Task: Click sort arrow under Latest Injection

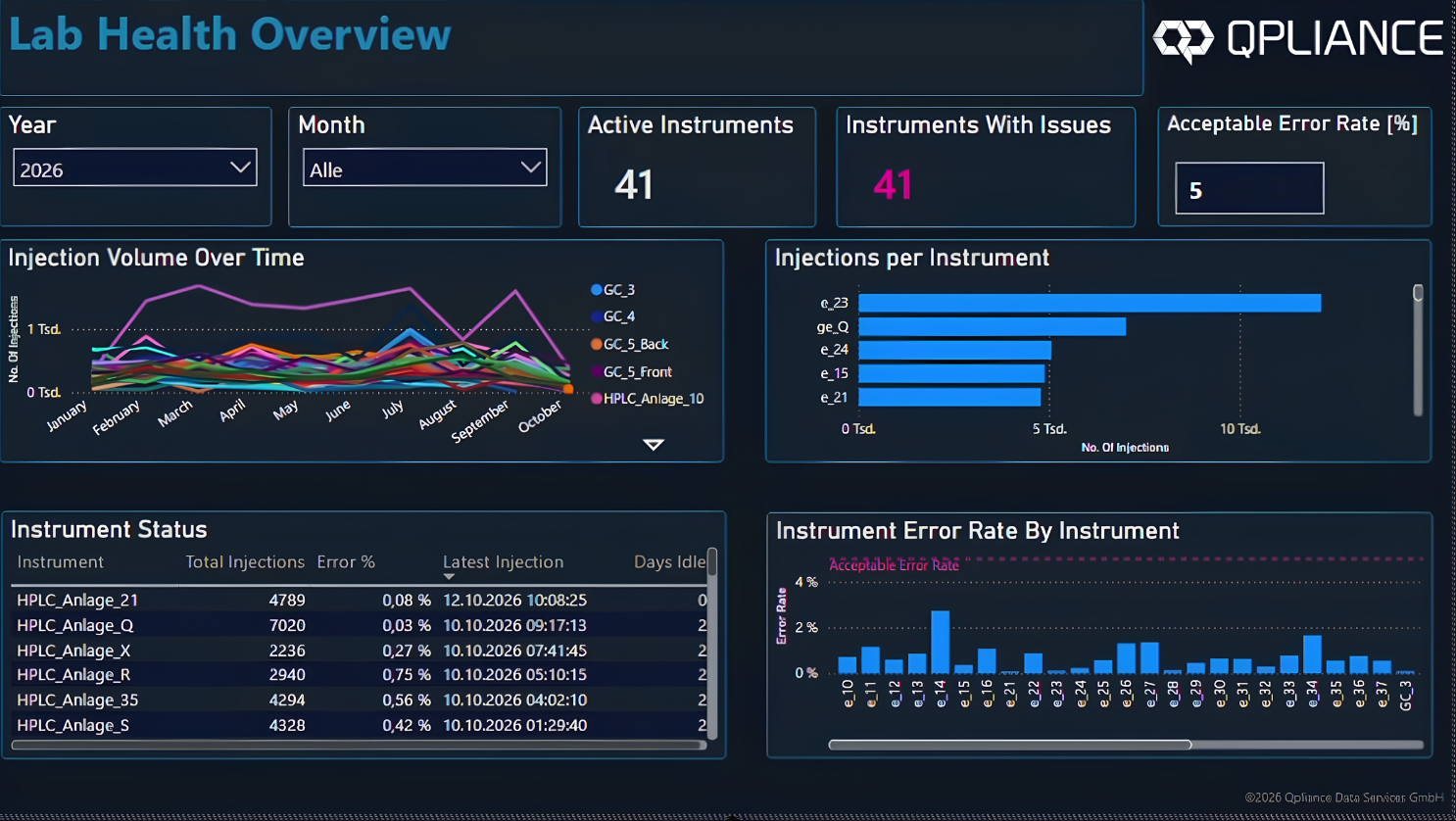Action: click(449, 577)
